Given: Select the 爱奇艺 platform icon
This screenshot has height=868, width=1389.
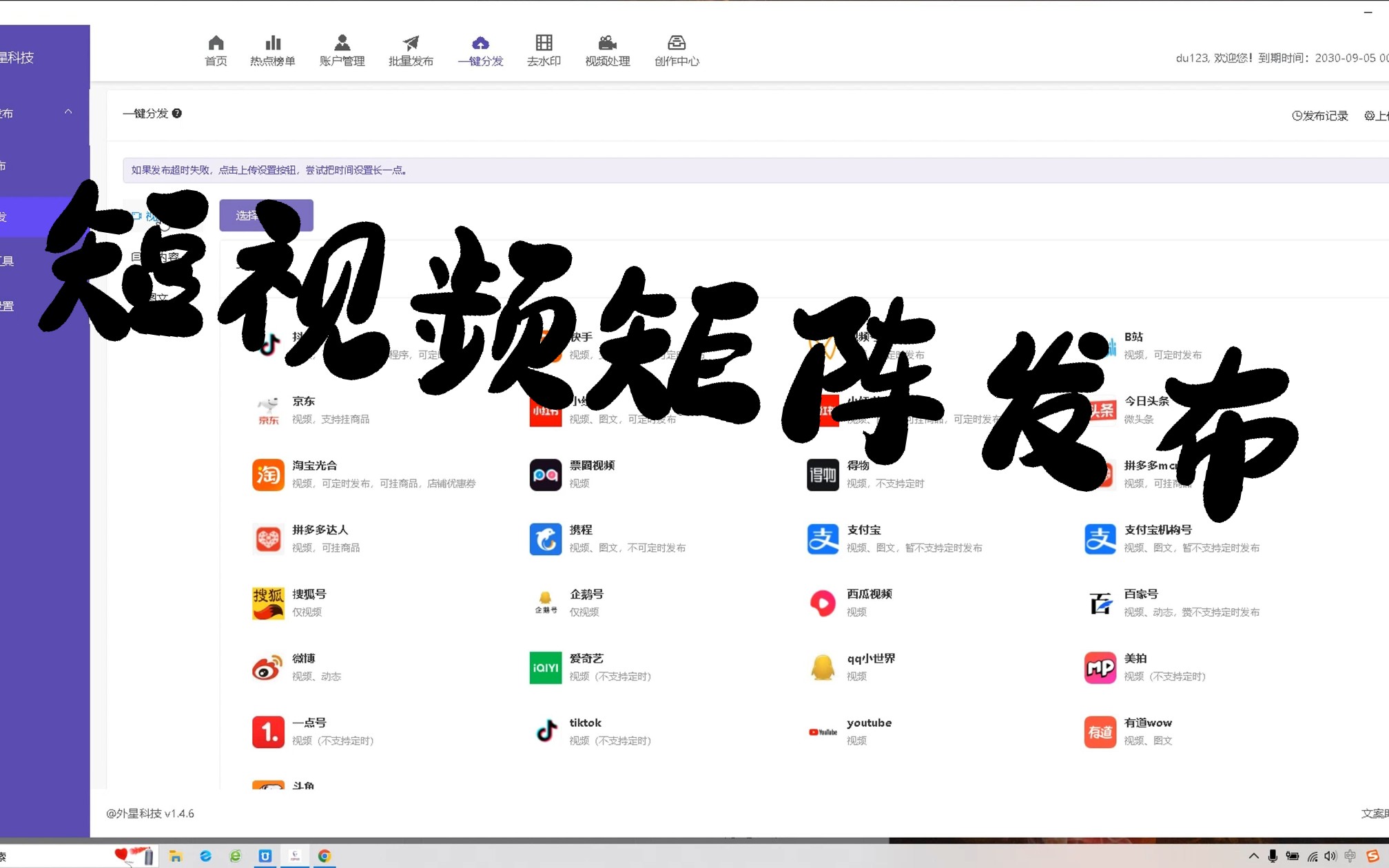Looking at the screenshot, I should point(546,668).
